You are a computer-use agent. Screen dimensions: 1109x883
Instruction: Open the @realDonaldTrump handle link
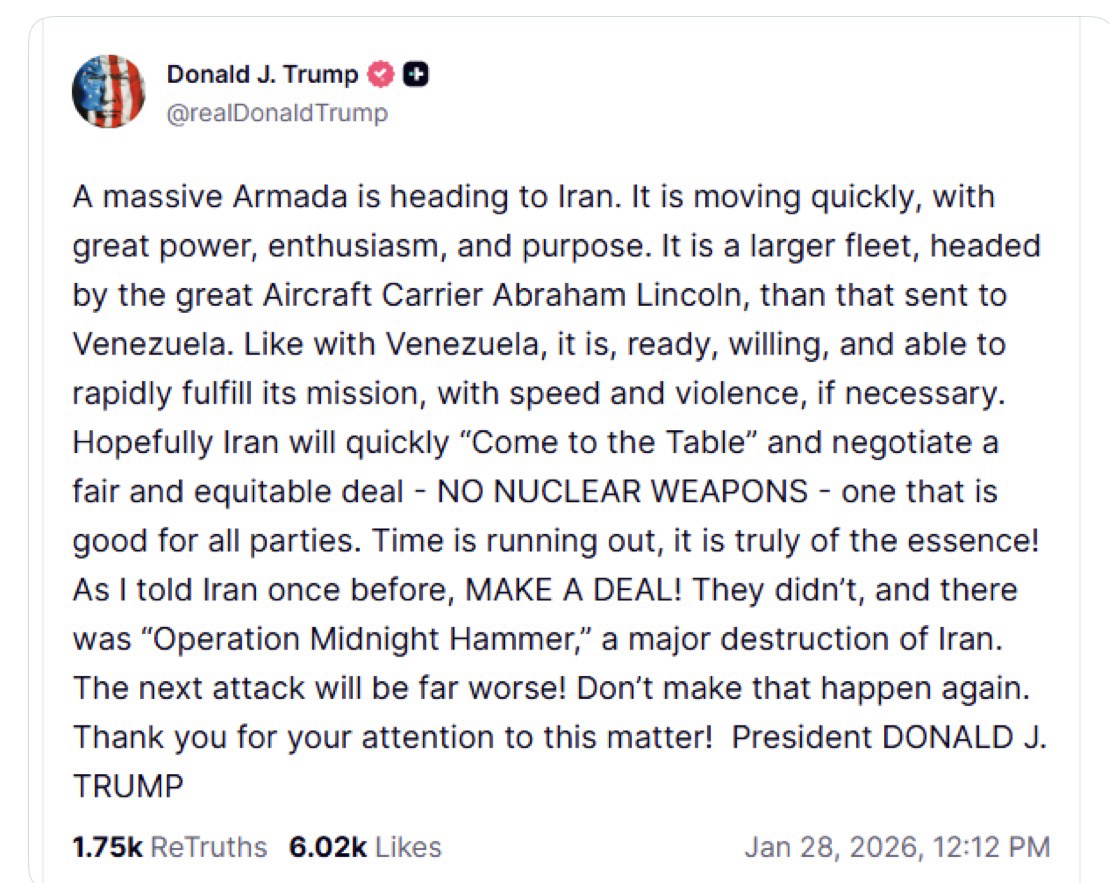(x=277, y=114)
